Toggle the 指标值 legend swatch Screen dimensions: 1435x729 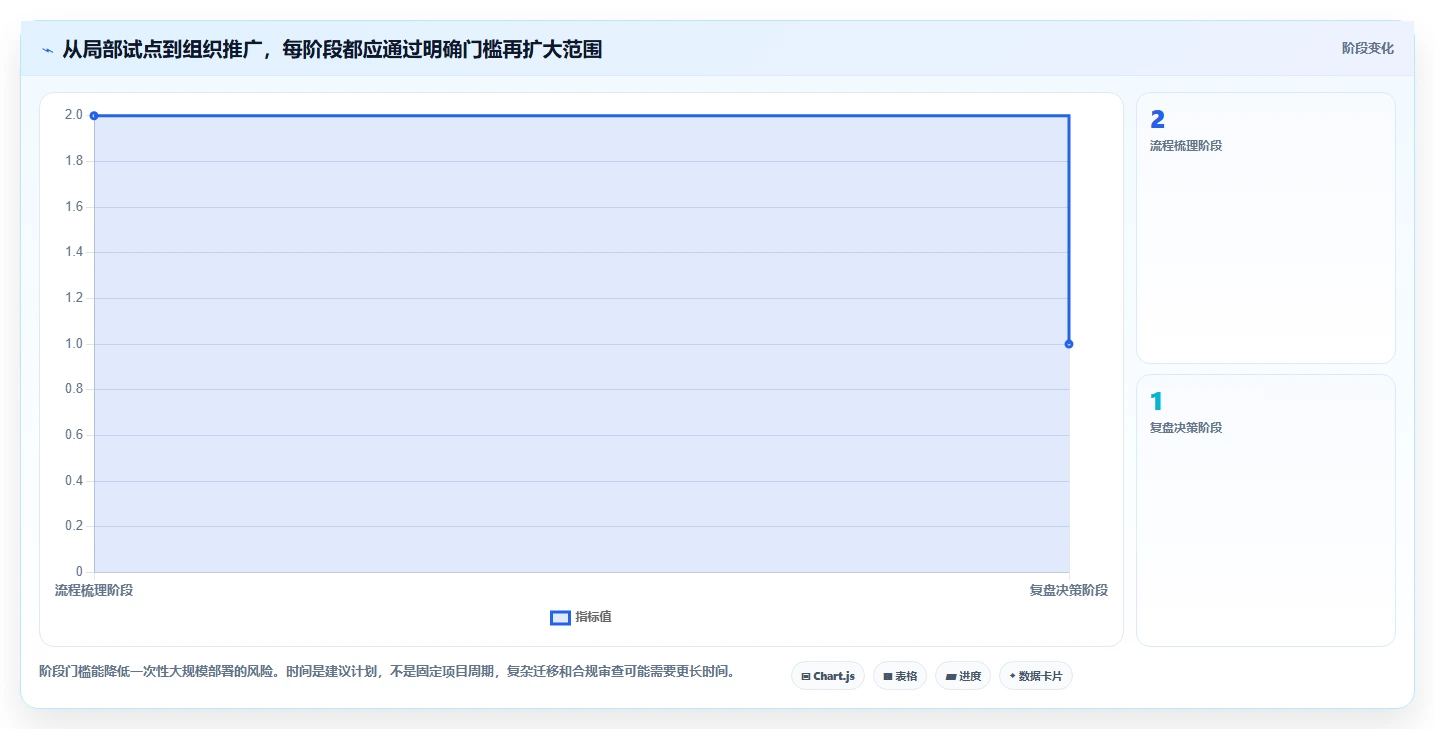560,618
